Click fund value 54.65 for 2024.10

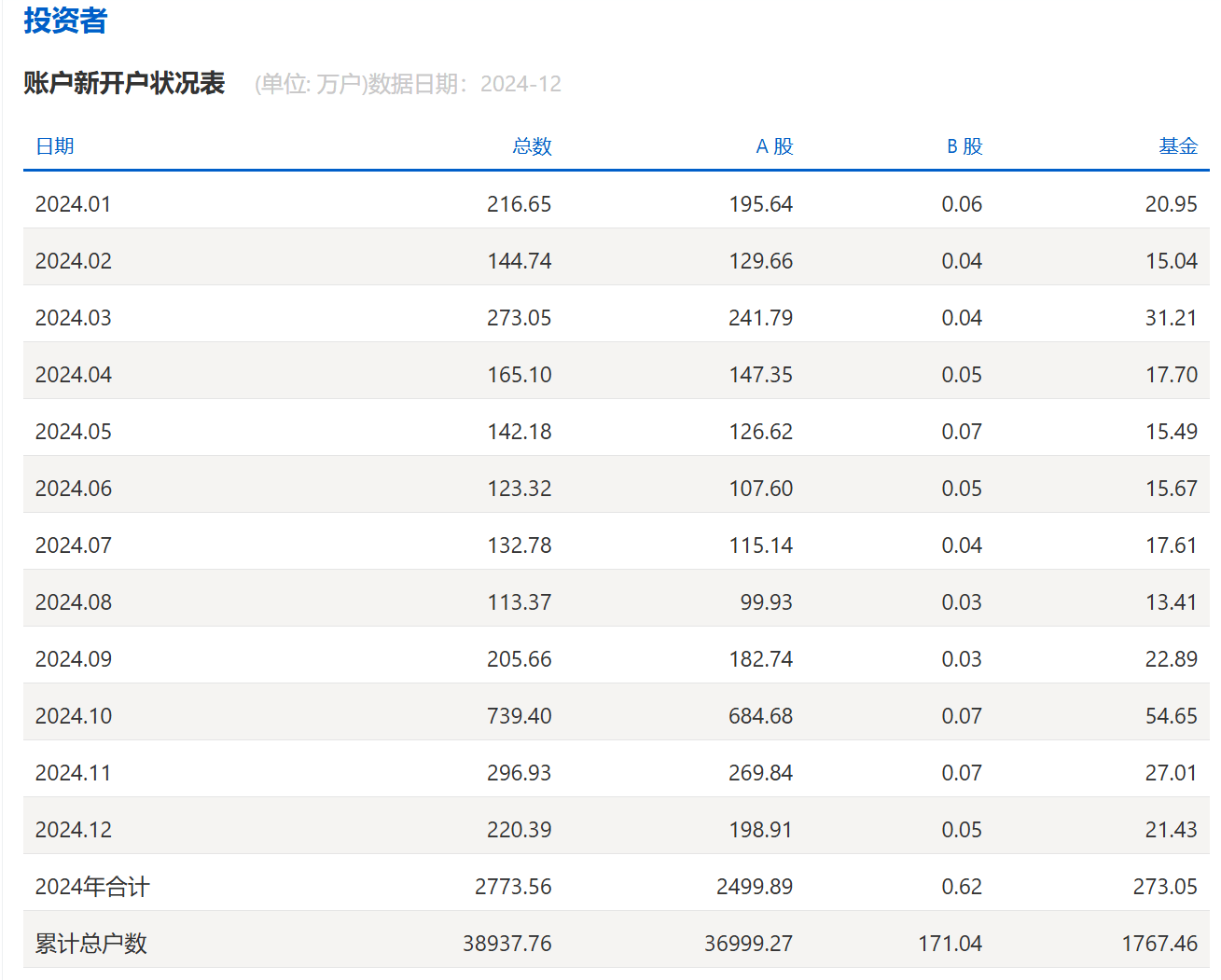[1172, 716]
